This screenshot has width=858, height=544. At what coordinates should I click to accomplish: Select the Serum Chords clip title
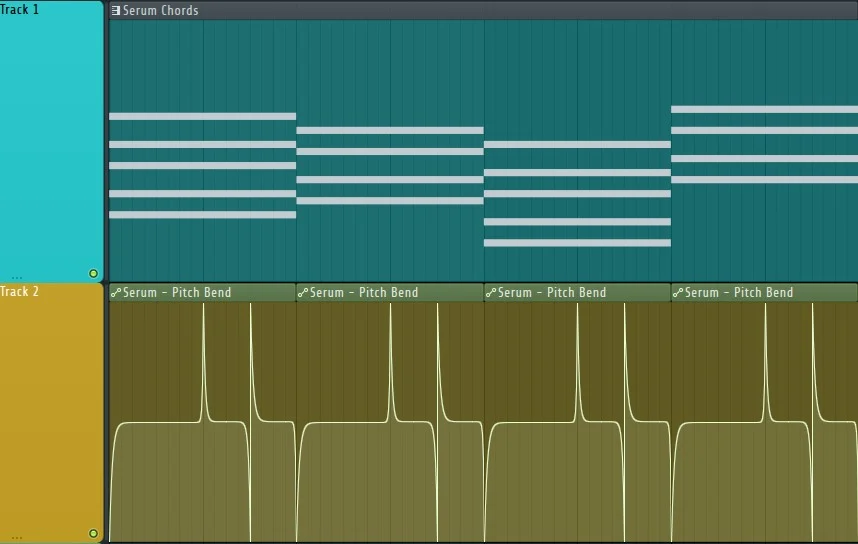160,10
